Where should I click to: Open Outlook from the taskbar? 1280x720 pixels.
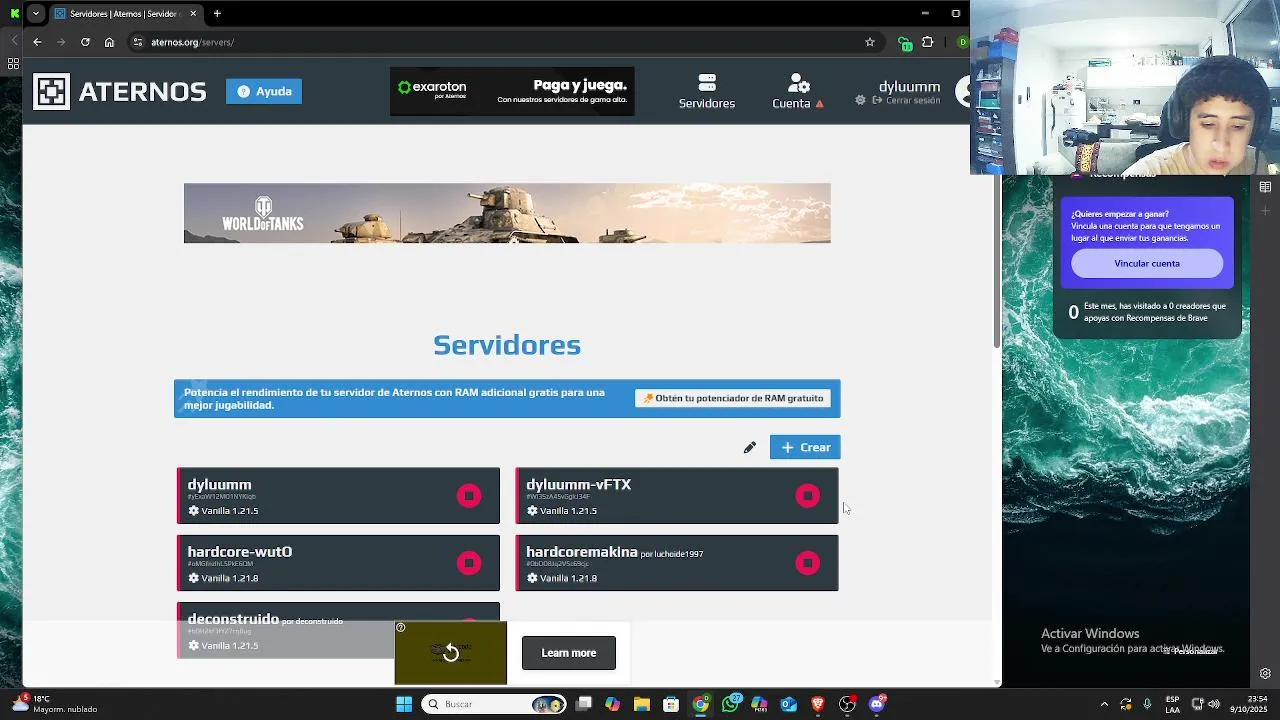[x=789, y=704]
